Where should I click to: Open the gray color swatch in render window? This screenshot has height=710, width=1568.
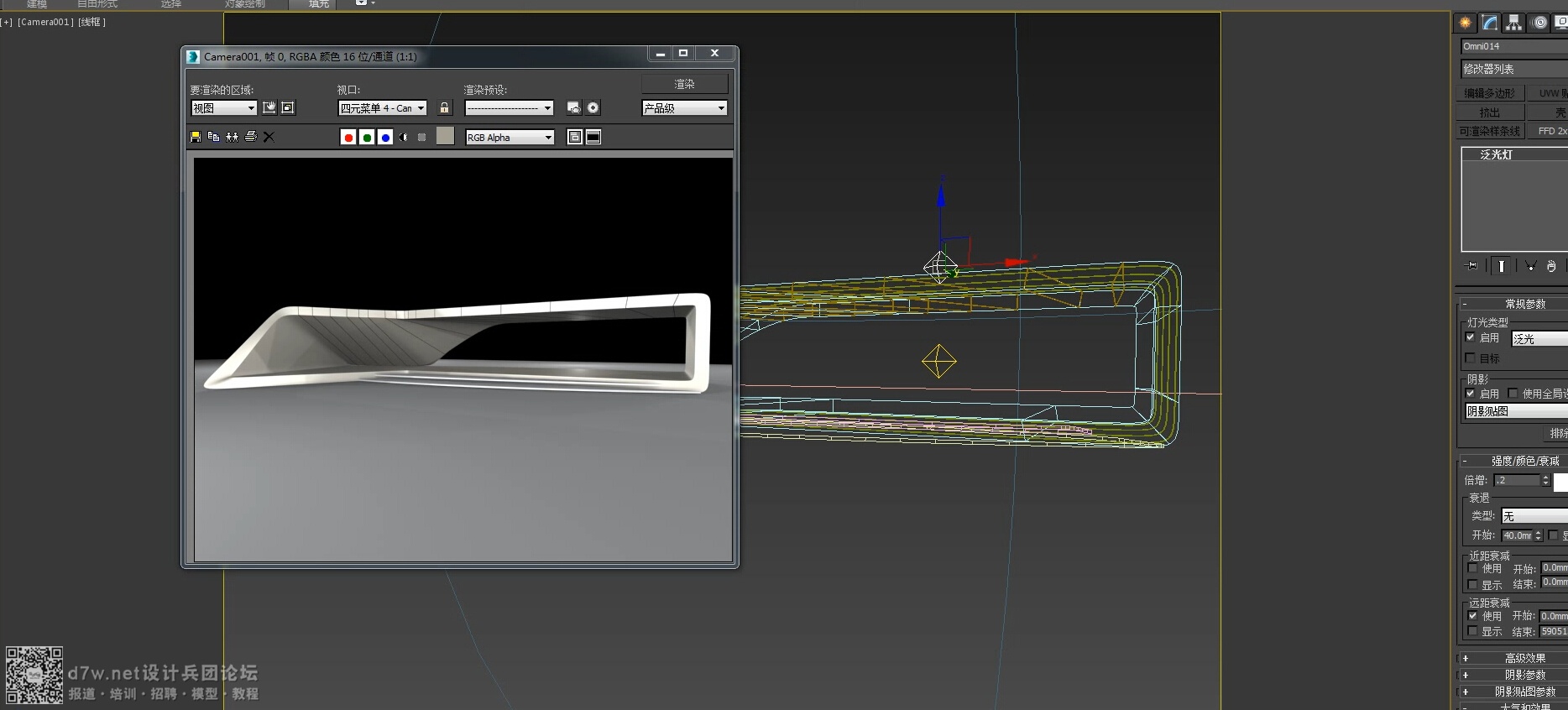445,136
